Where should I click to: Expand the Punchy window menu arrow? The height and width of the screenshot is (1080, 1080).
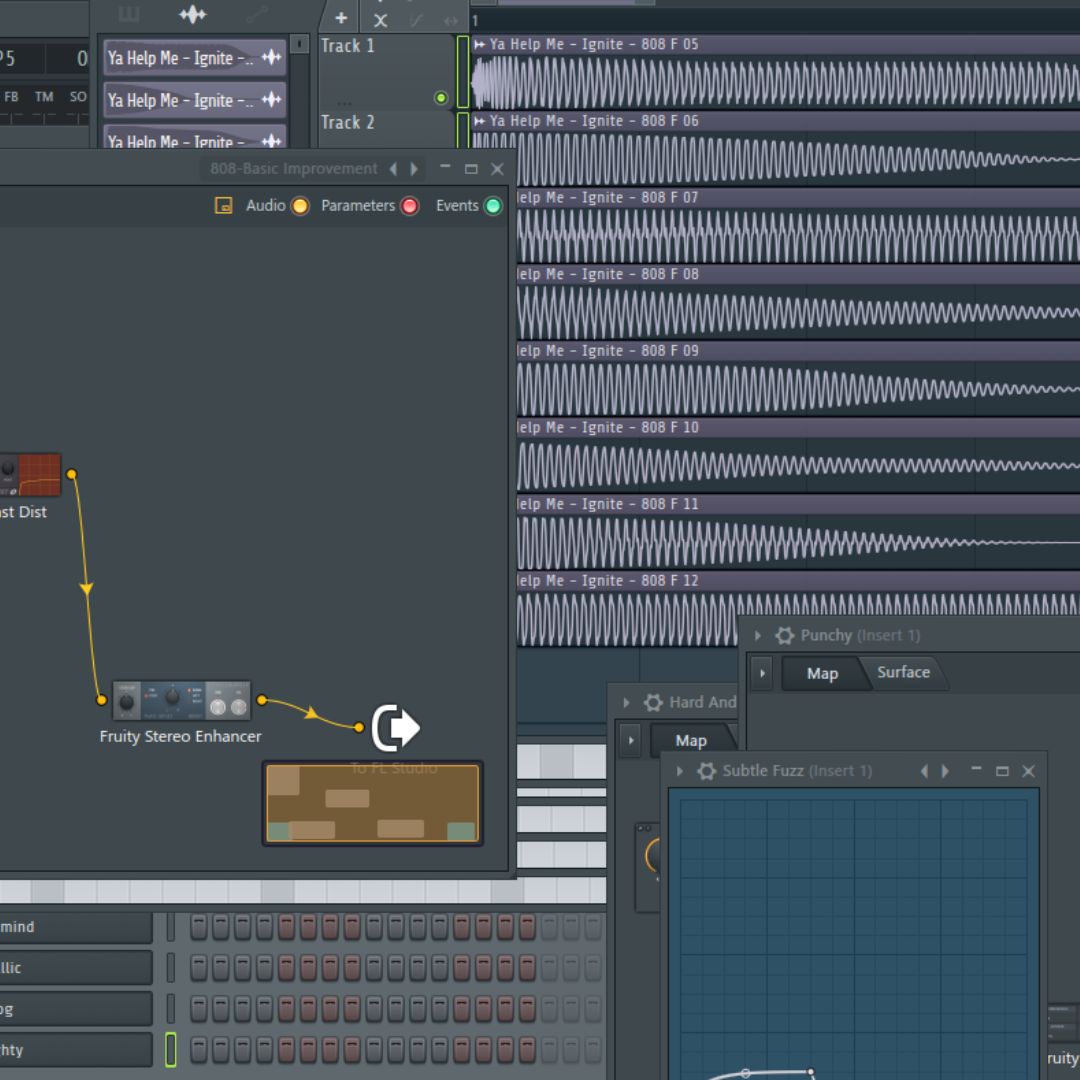(758, 636)
